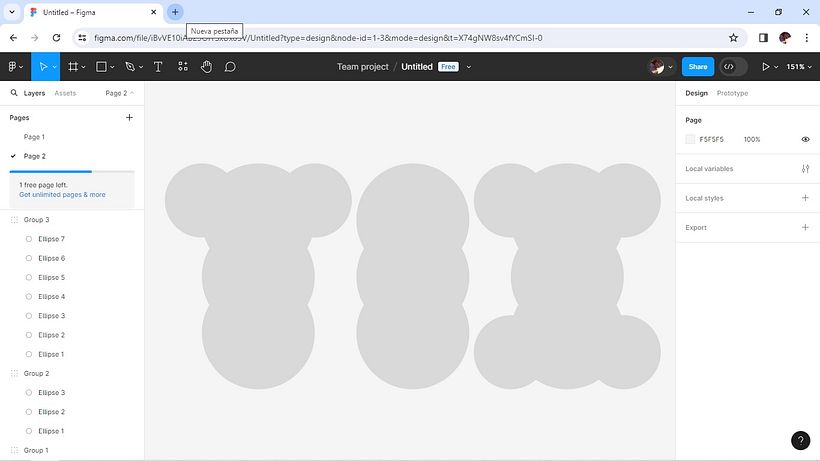Select the Text tool
This screenshot has height=461, width=820.
point(158,66)
